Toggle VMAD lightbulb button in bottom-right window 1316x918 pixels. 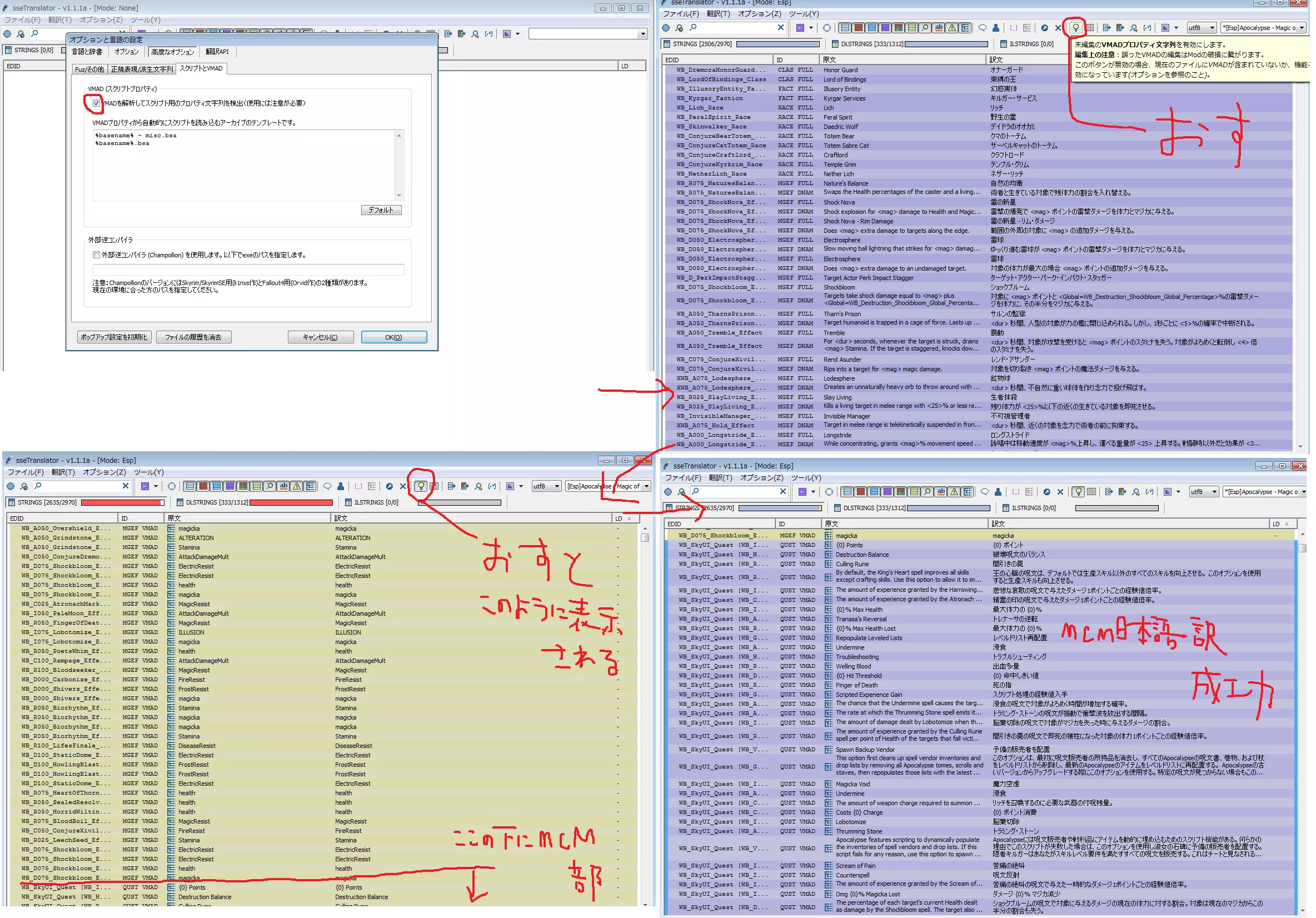(x=1079, y=492)
